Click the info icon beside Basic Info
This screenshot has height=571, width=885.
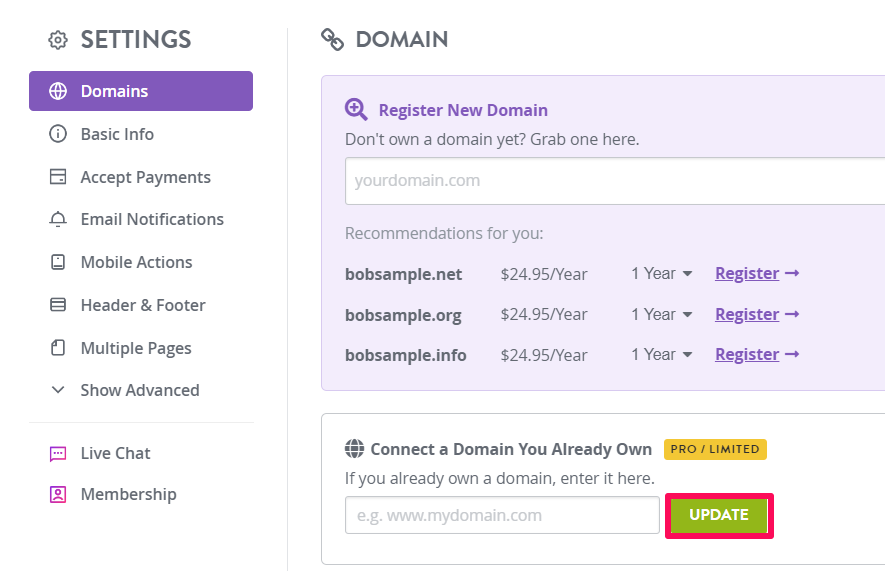pos(58,134)
